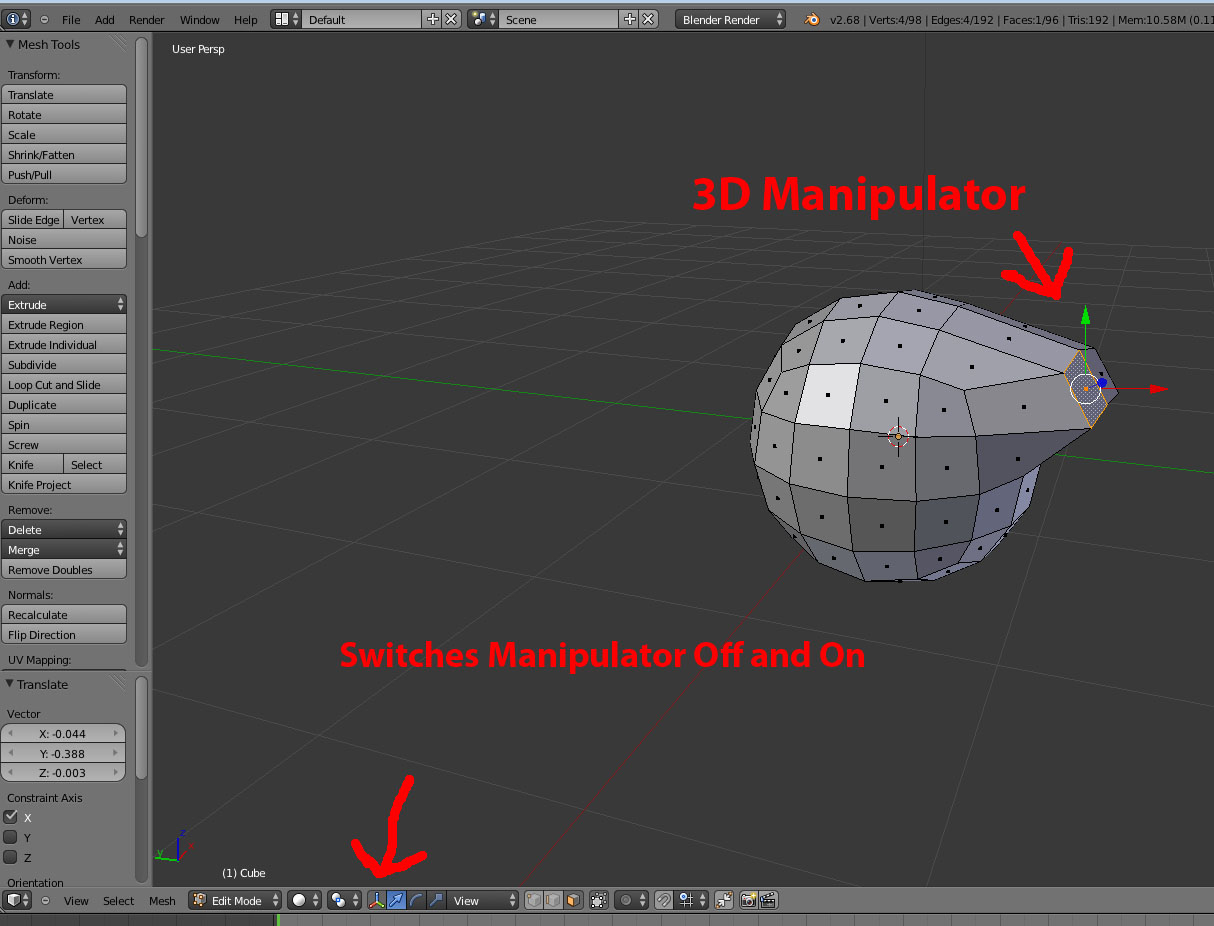Open the Mesh menu in viewport header
Image resolution: width=1214 pixels, height=926 pixels.
162,901
